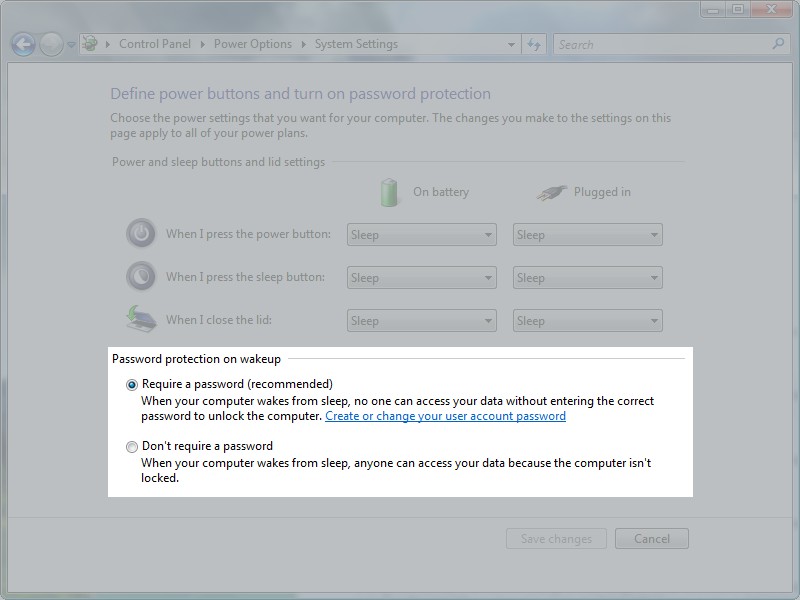This screenshot has width=800, height=600.
Task: Click the Back navigation arrow
Action: pos(23,44)
